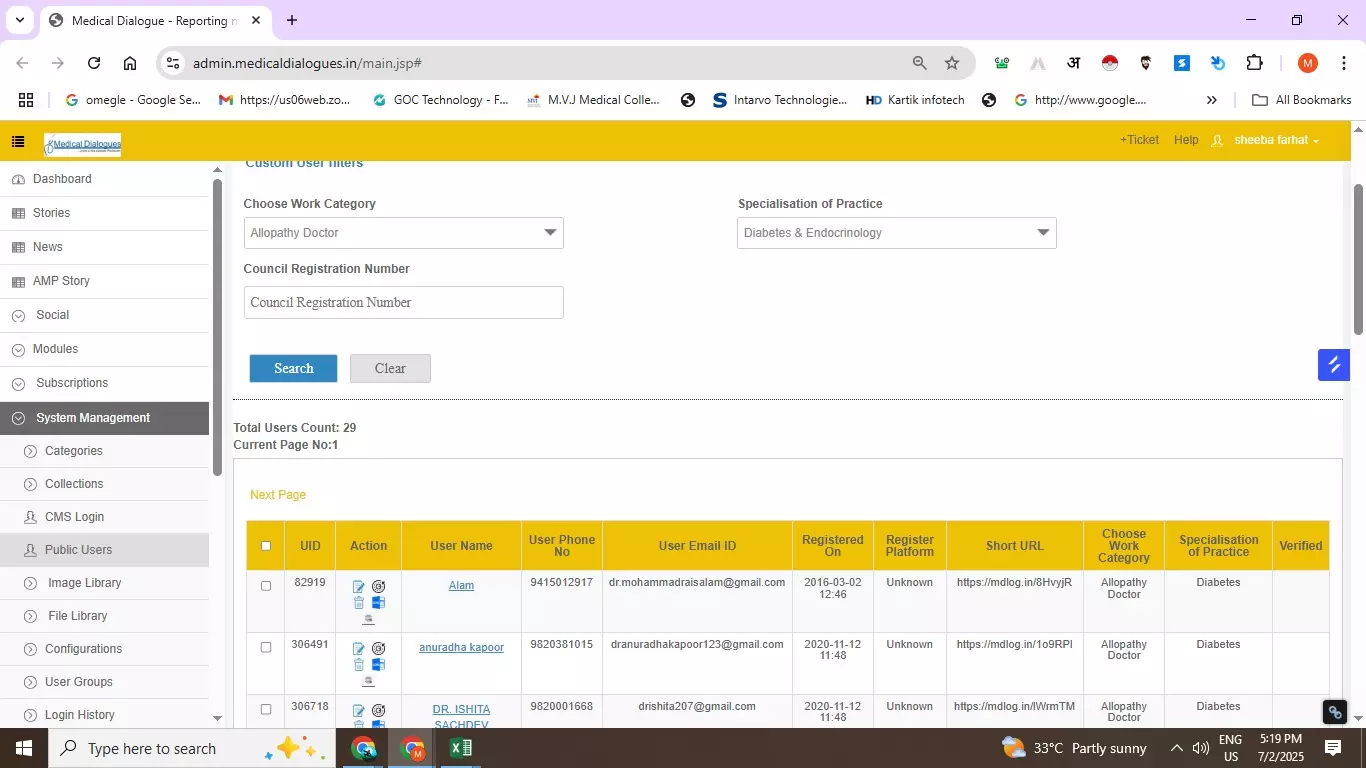Click the purple floating widget icon
1366x768 pixels.
[1333, 366]
